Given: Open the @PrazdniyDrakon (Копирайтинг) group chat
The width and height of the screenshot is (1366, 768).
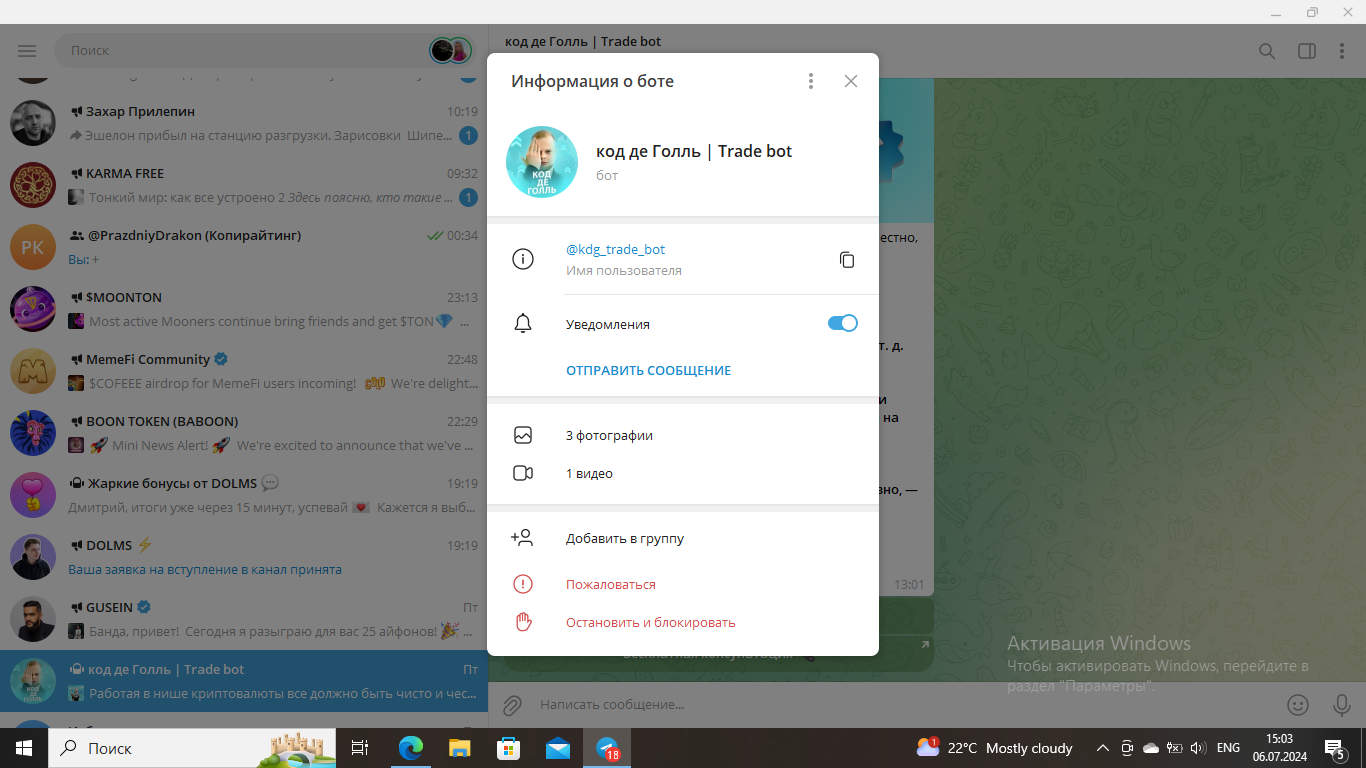Looking at the screenshot, I should coord(244,247).
